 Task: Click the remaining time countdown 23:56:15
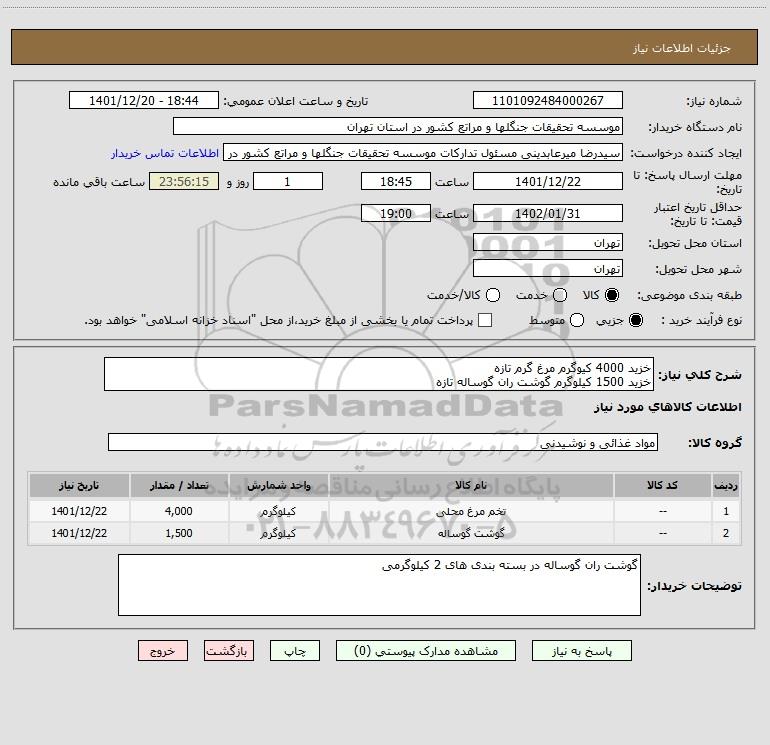click(x=184, y=181)
